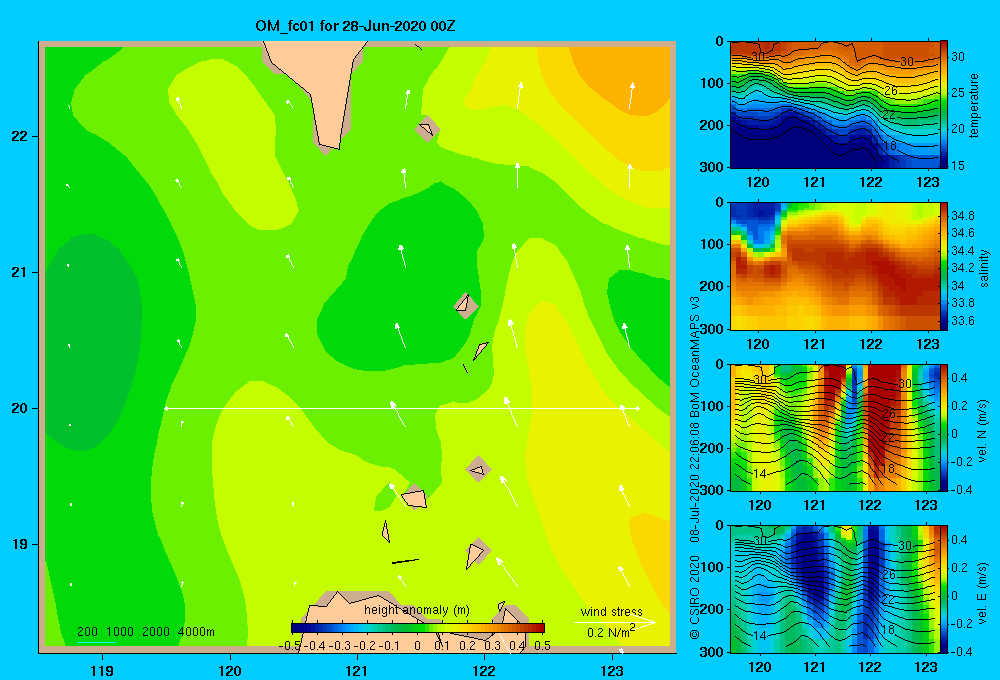
Task: Click the white transect line at latitude 20
Action: [x=402, y=408]
